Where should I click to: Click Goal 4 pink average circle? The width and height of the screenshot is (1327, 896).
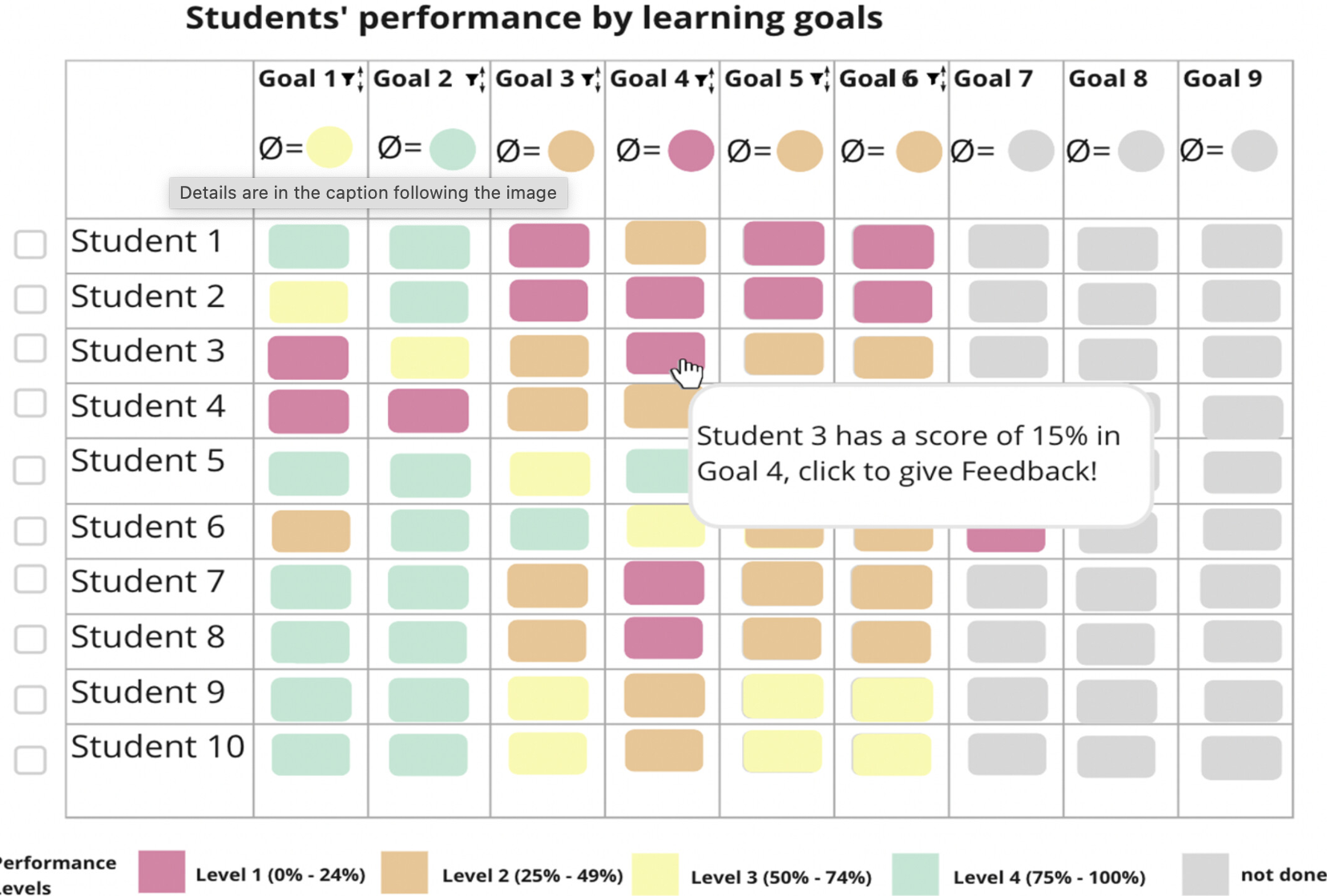(691, 150)
